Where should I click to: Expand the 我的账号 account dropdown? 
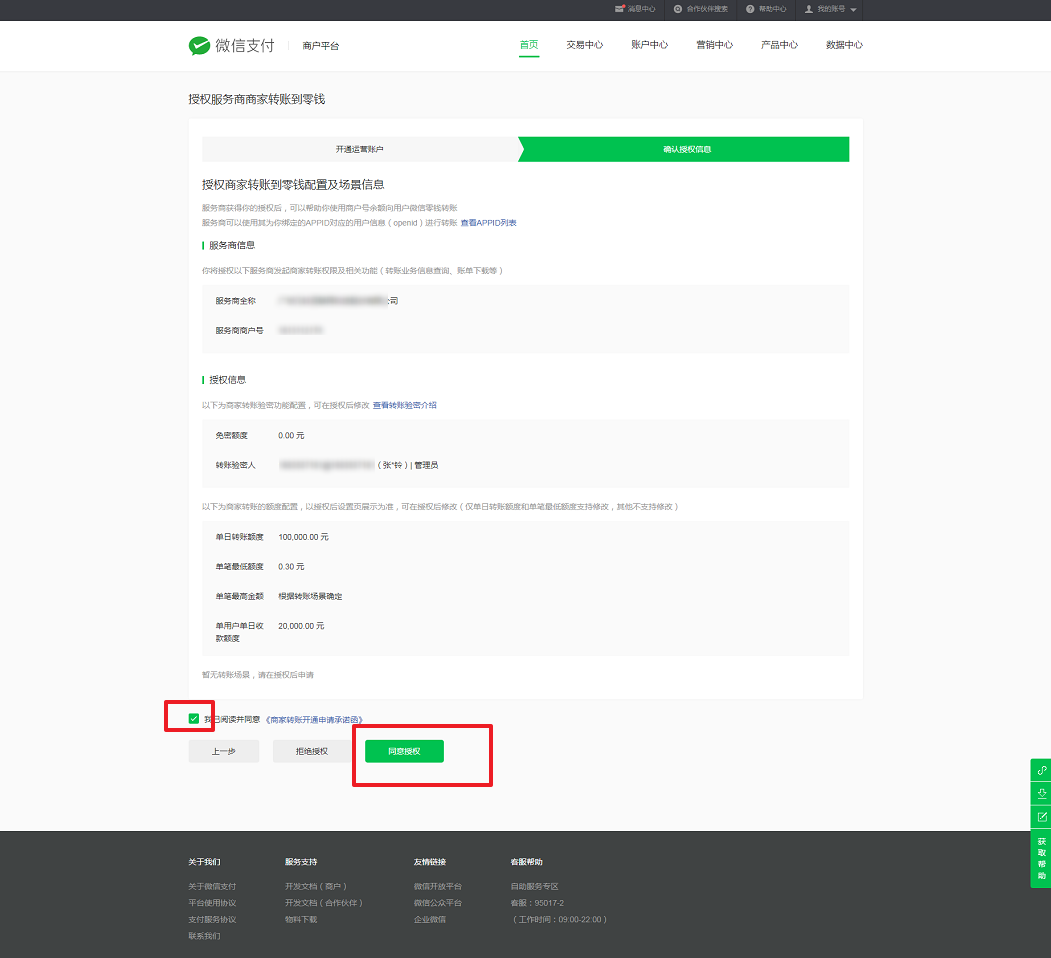click(831, 9)
